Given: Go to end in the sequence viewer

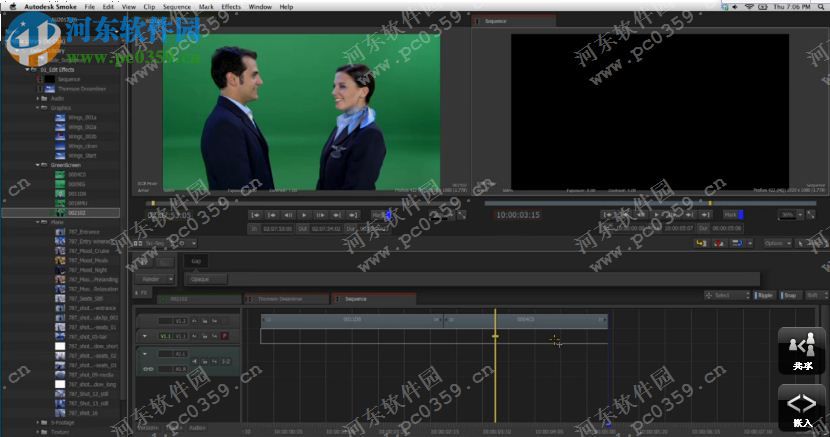Looking at the screenshot, I should 705,215.
